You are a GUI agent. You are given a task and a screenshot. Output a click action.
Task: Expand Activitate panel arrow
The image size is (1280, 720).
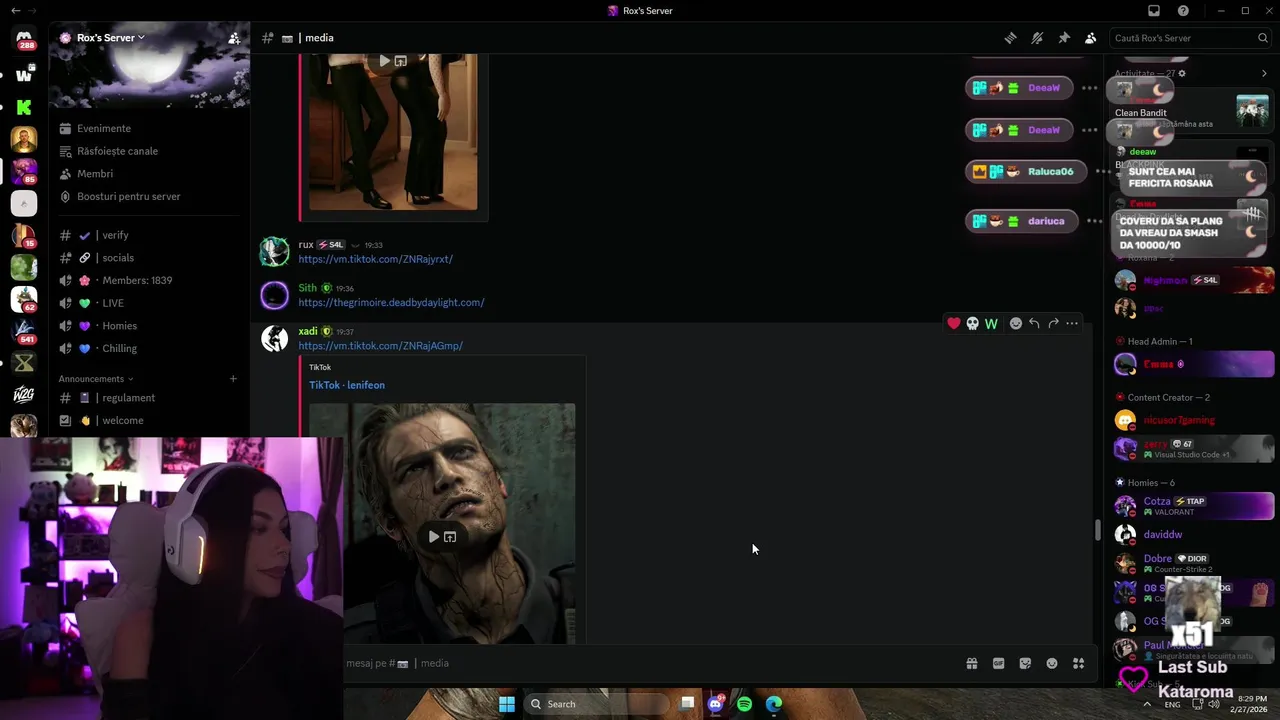point(1264,73)
